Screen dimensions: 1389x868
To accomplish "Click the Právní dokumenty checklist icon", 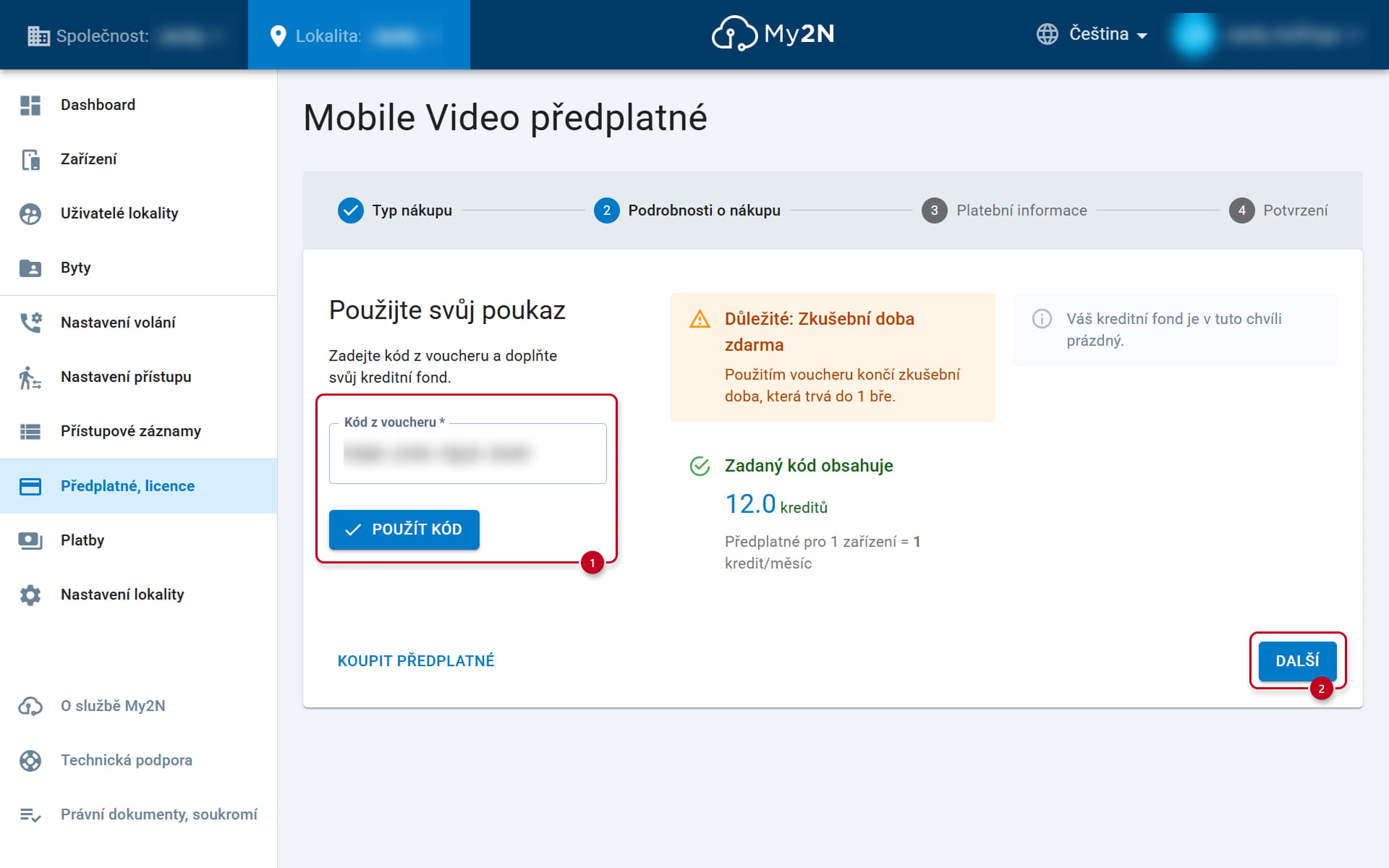I will pos(30,814).
